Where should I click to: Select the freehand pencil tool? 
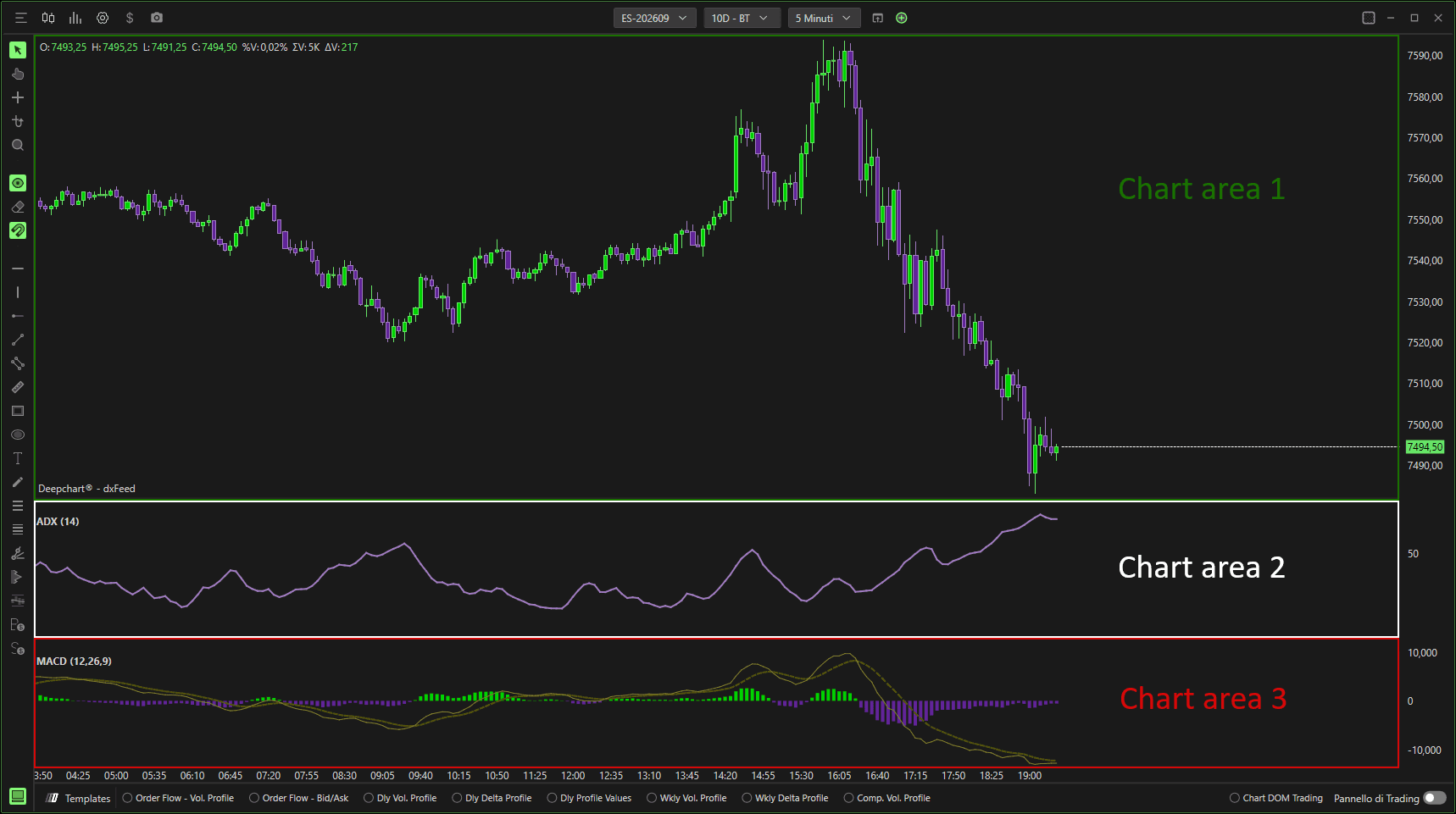[x=18, y=482]
